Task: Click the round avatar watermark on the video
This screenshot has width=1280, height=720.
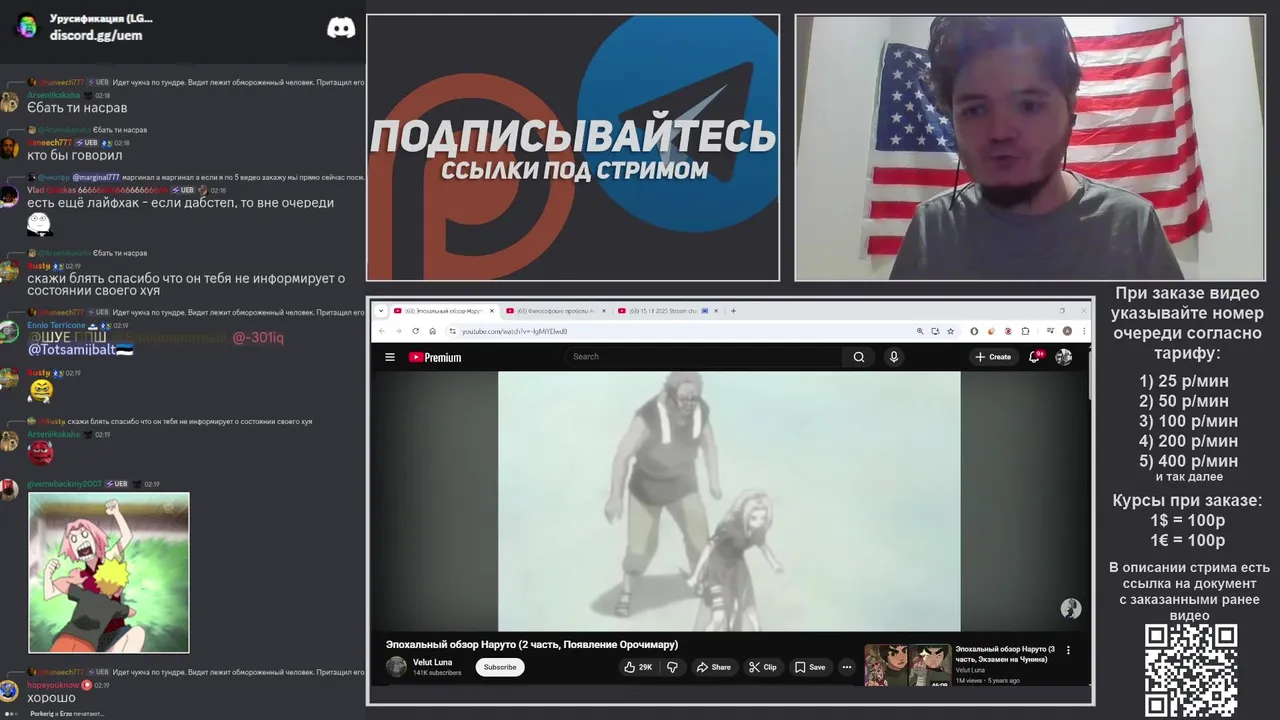Action: coord(1071,609)
